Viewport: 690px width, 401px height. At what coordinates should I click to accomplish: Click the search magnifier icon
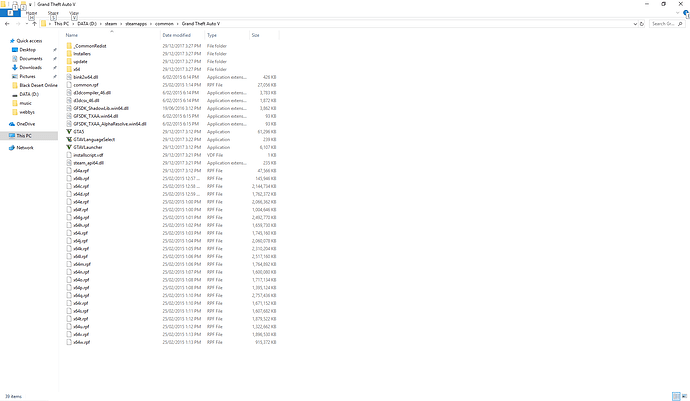point(680,24)
